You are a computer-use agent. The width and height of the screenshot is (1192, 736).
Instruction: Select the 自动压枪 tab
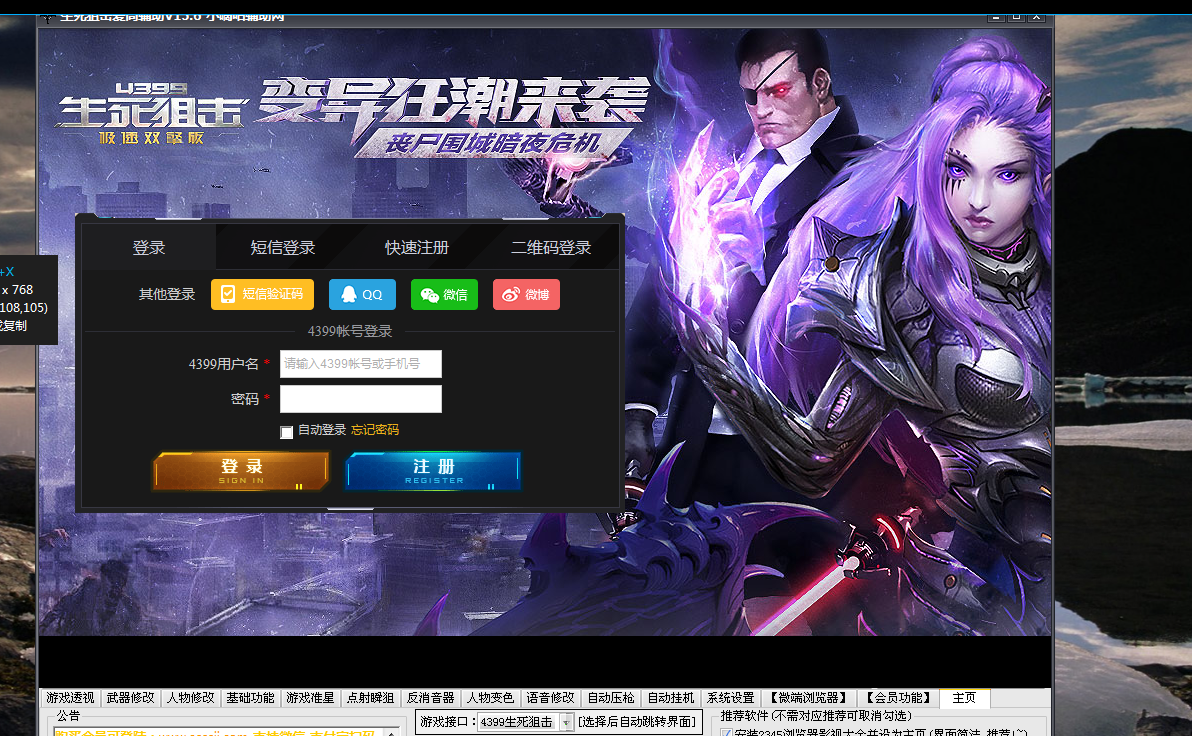tap(610, 698)
